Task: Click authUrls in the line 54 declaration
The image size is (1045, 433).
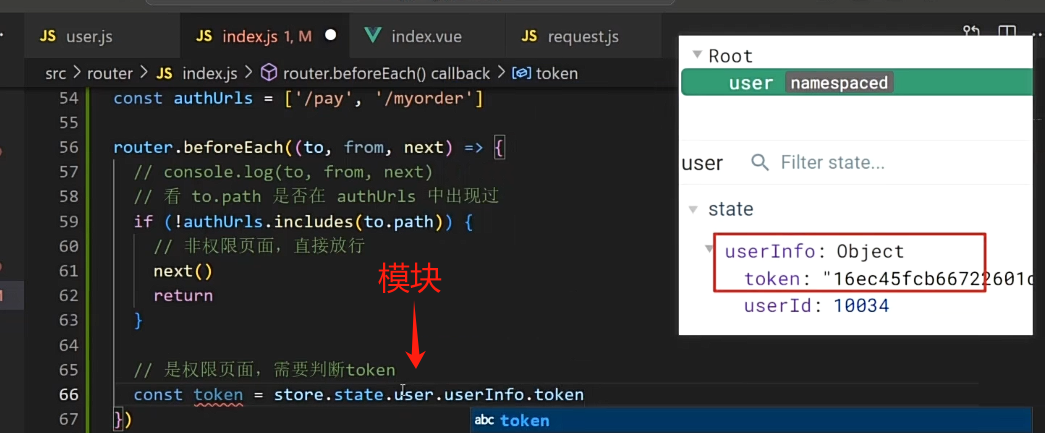Action: pyautogui.click(x=213, y=99)
